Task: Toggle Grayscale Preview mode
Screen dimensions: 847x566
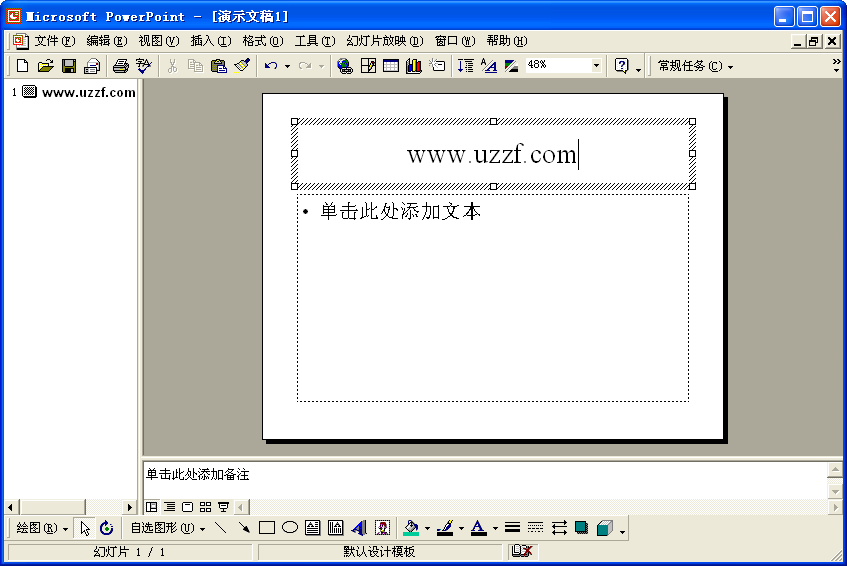Action: click(511, 66)
